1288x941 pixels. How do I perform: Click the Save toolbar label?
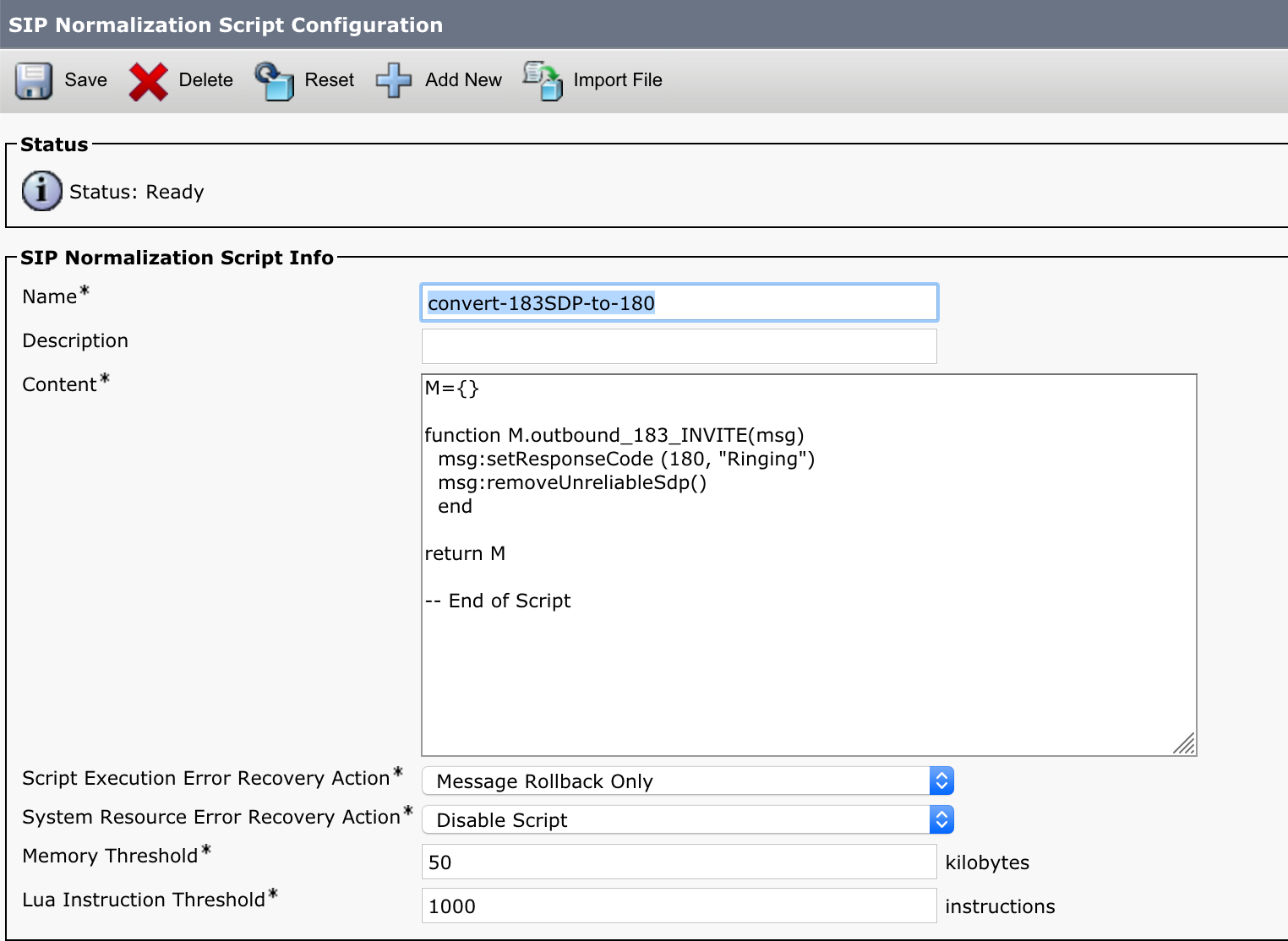[x=85, y=80]
